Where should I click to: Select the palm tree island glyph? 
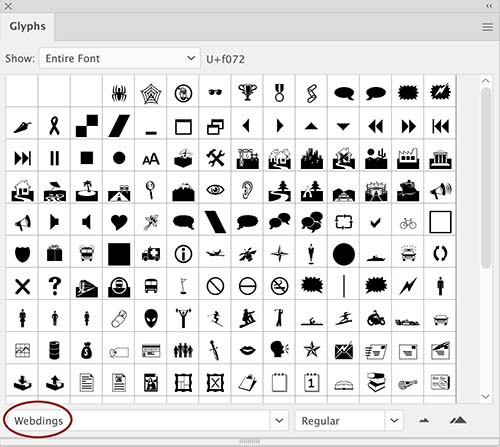click(87, 191)
